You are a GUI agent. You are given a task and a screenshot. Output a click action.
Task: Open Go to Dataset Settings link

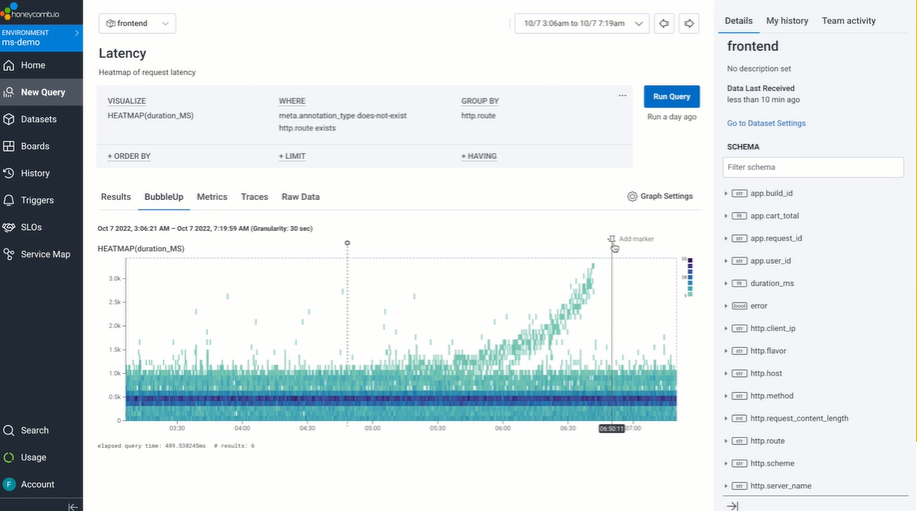(766, 123)
